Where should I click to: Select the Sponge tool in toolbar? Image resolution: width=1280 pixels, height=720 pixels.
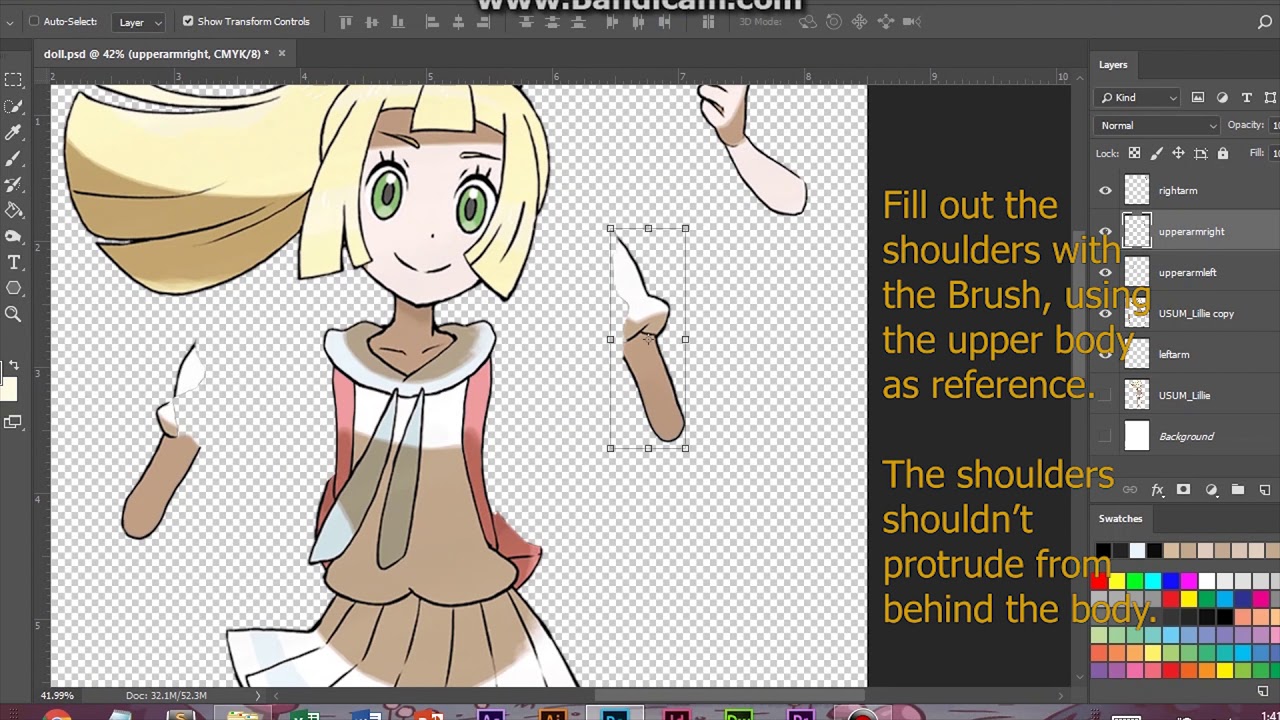click(13, 236)
